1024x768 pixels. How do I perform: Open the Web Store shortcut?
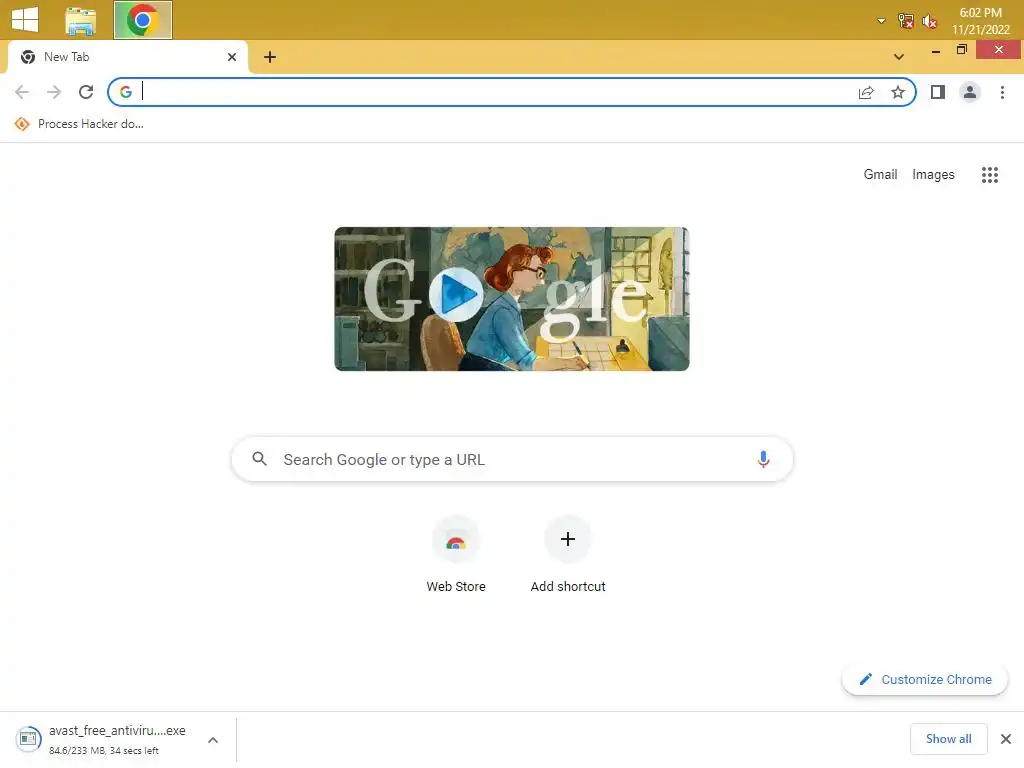[456, 554]
